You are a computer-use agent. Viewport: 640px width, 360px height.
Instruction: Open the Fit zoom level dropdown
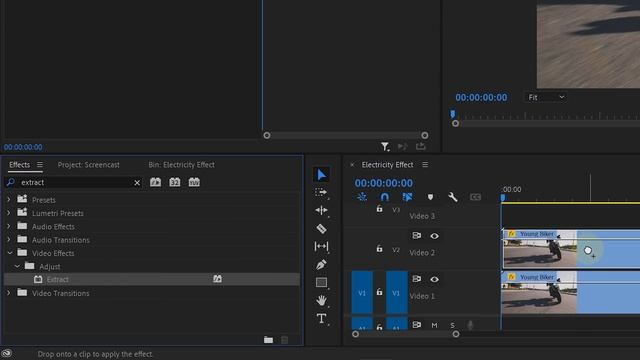click(x=546, y=97)
